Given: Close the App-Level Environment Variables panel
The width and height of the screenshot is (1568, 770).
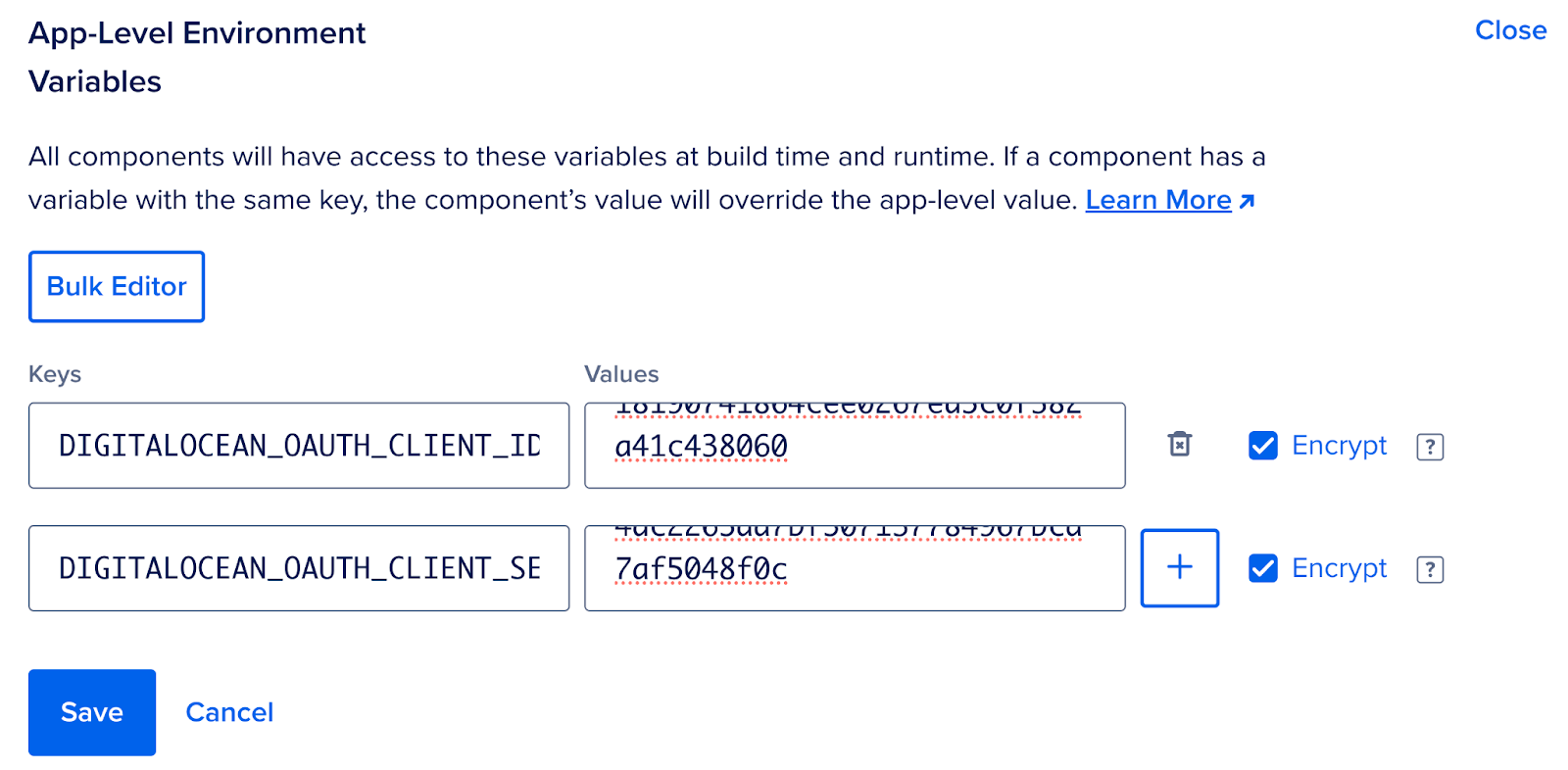Looking at the screenshot, I should pos(1509,30).
